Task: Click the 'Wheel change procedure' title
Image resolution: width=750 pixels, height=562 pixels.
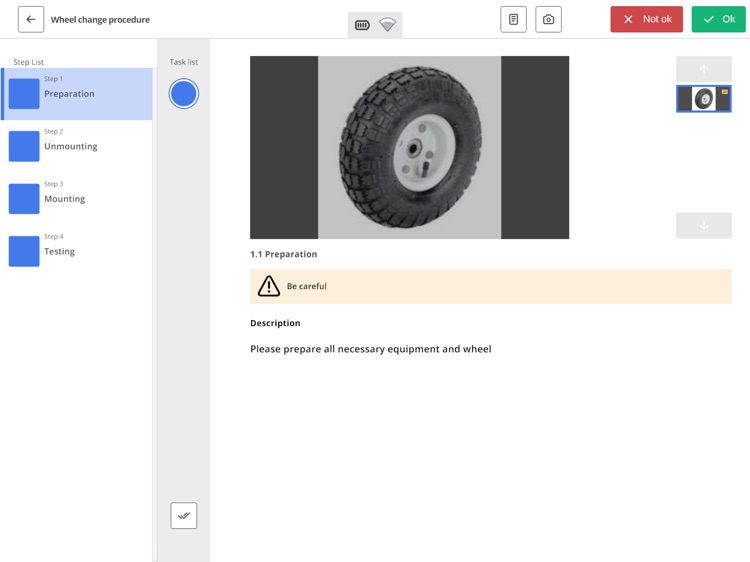Action: pyautogui.click(x=100, y=20)
